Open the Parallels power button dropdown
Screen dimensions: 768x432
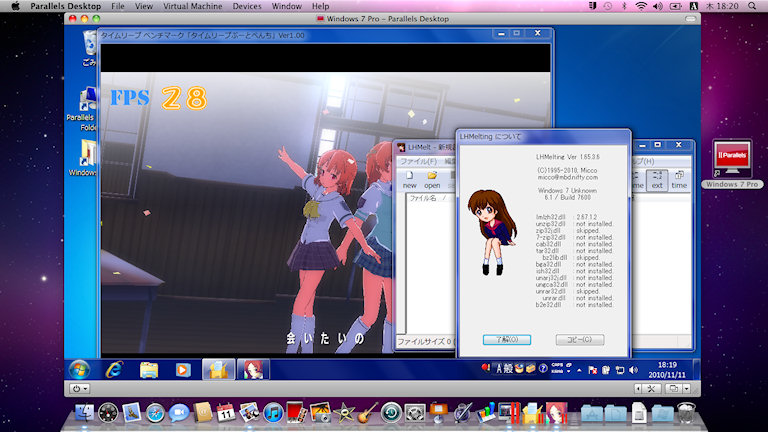pos(79,388)
